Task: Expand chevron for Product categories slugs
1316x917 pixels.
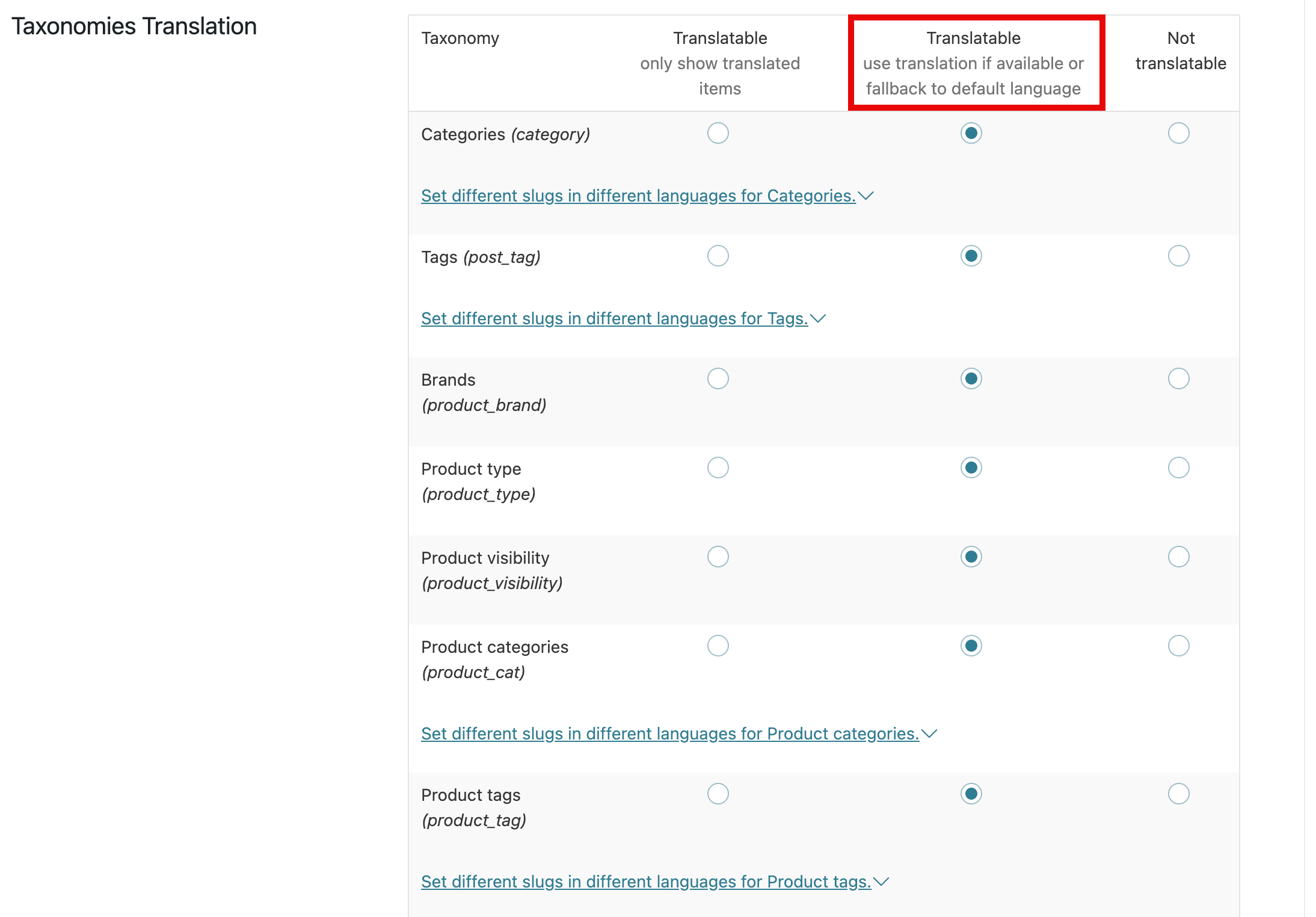Action: pos(930,733)
